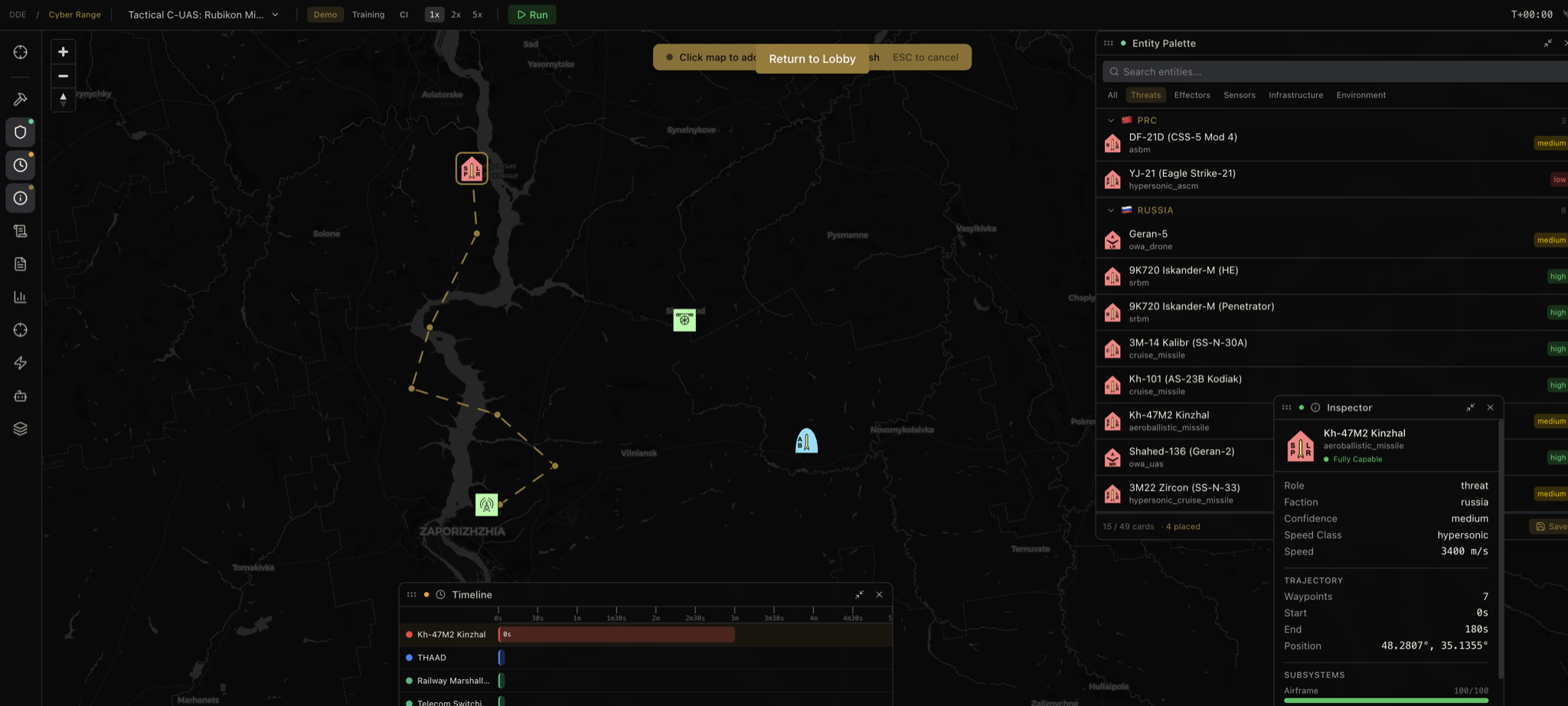The image size is (1568, 706).
Task: Close the Inspector panel
Action: click(1490, 408)
